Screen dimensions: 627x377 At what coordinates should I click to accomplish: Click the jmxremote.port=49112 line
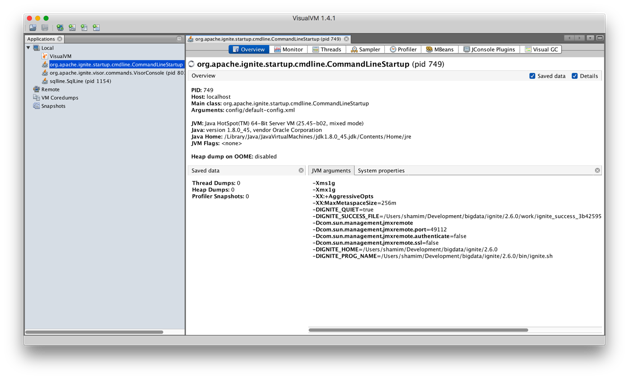pyautogui.click(x=379, y=229)
